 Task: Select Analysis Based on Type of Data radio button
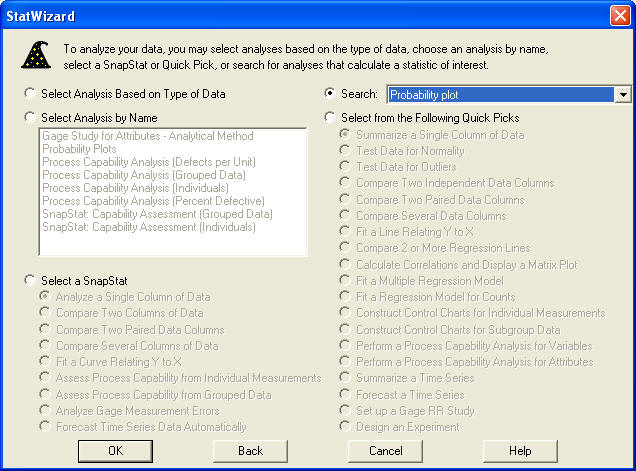[30, 94]
